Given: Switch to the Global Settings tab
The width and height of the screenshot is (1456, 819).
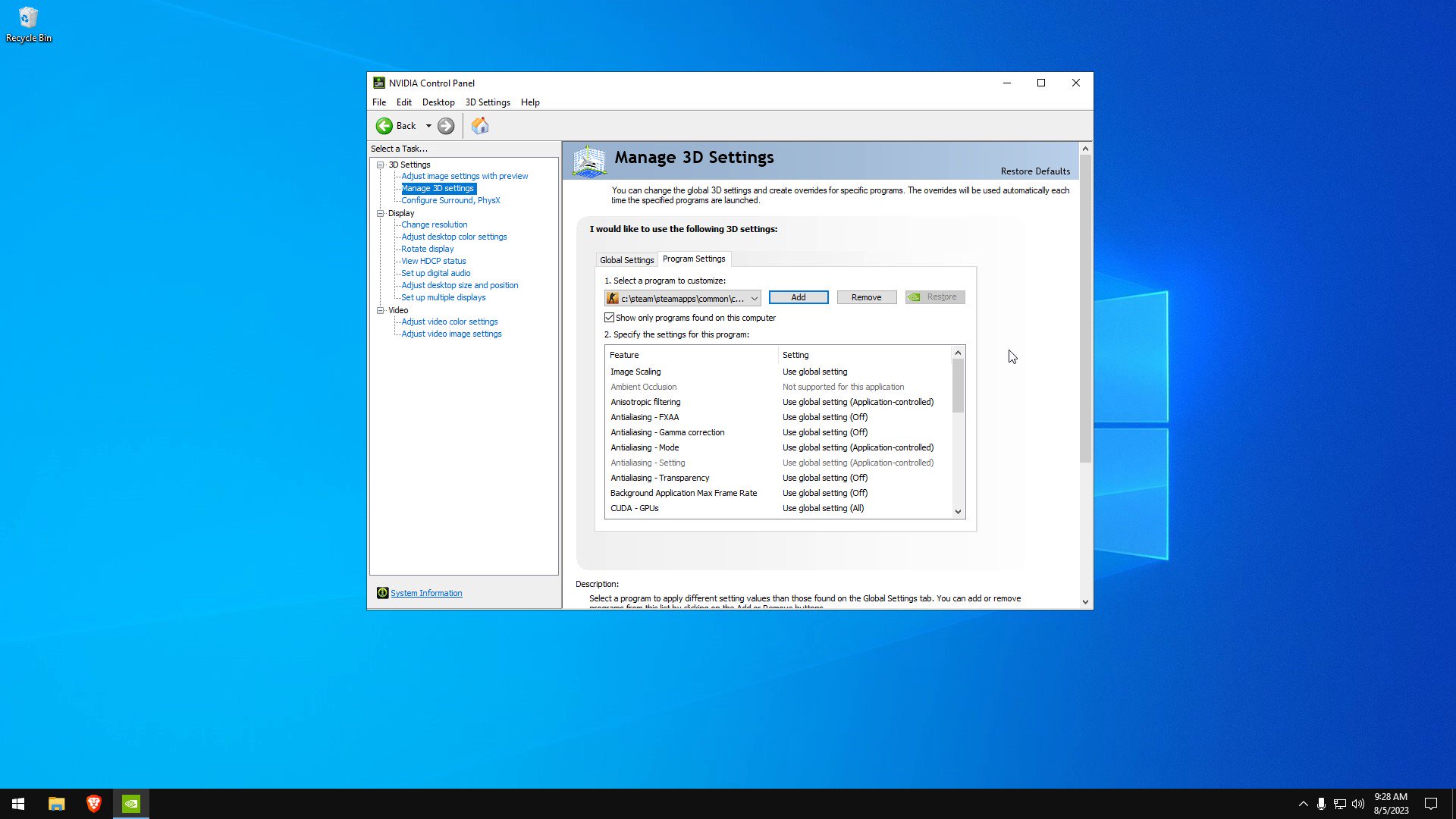Looking at the screenshot, I should [626, 260].
